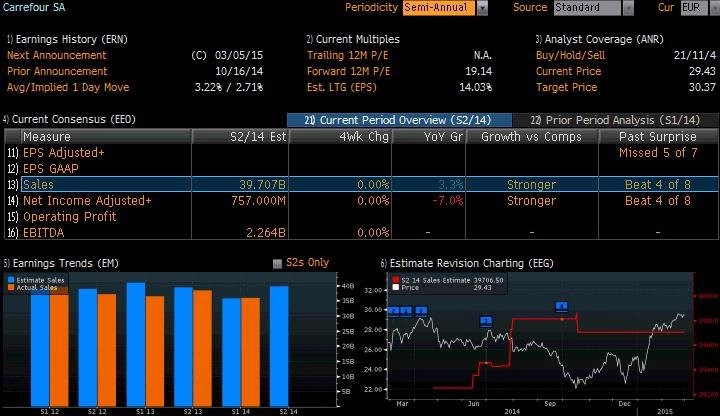Viewport: 720px width, 416px height.
Task: Click the Forward 12M P/E label
Action: click(349, 71)
